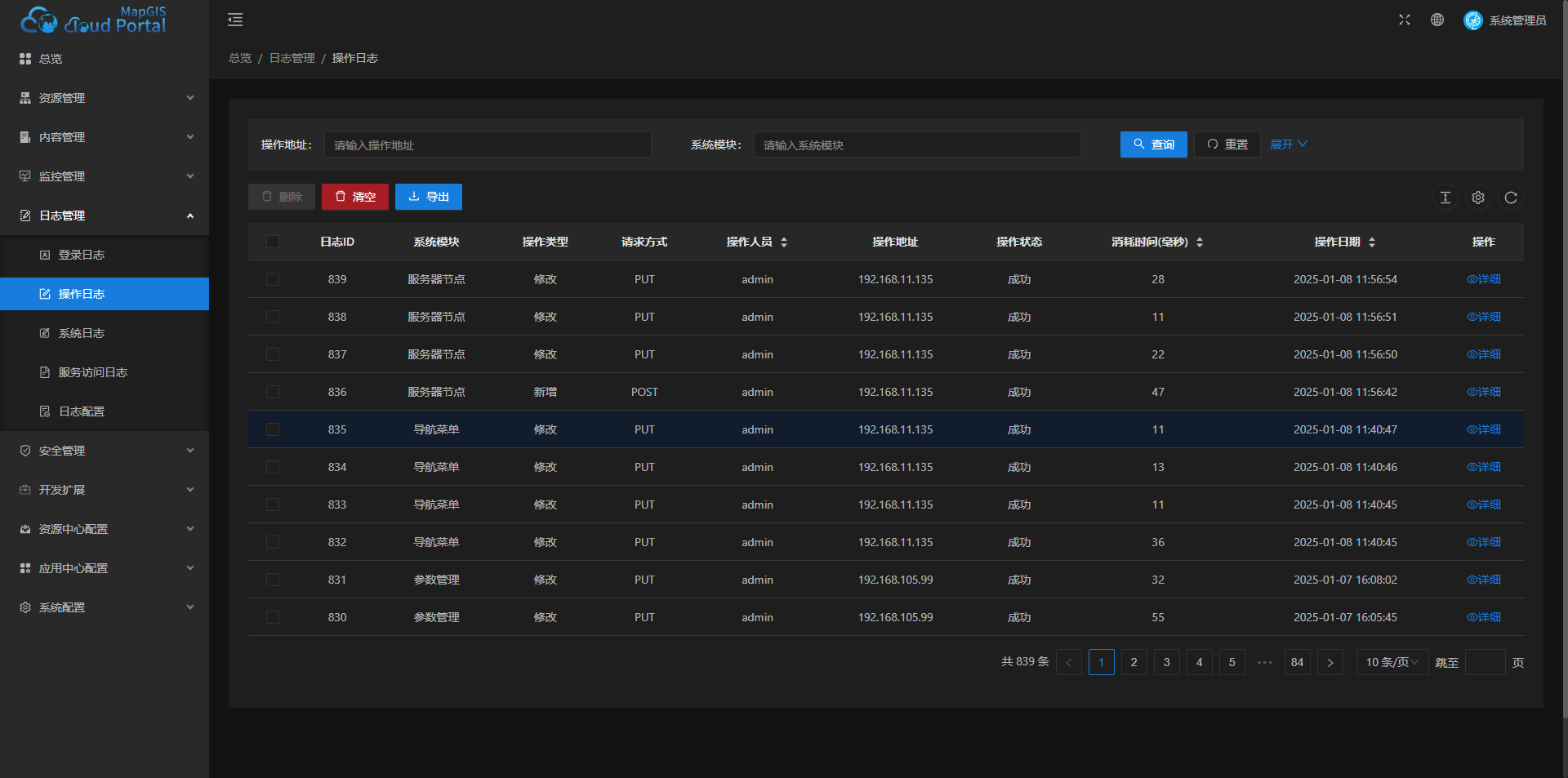
Task: Sort by 操作人员 column arrows
Action: [x=784, y=242]
